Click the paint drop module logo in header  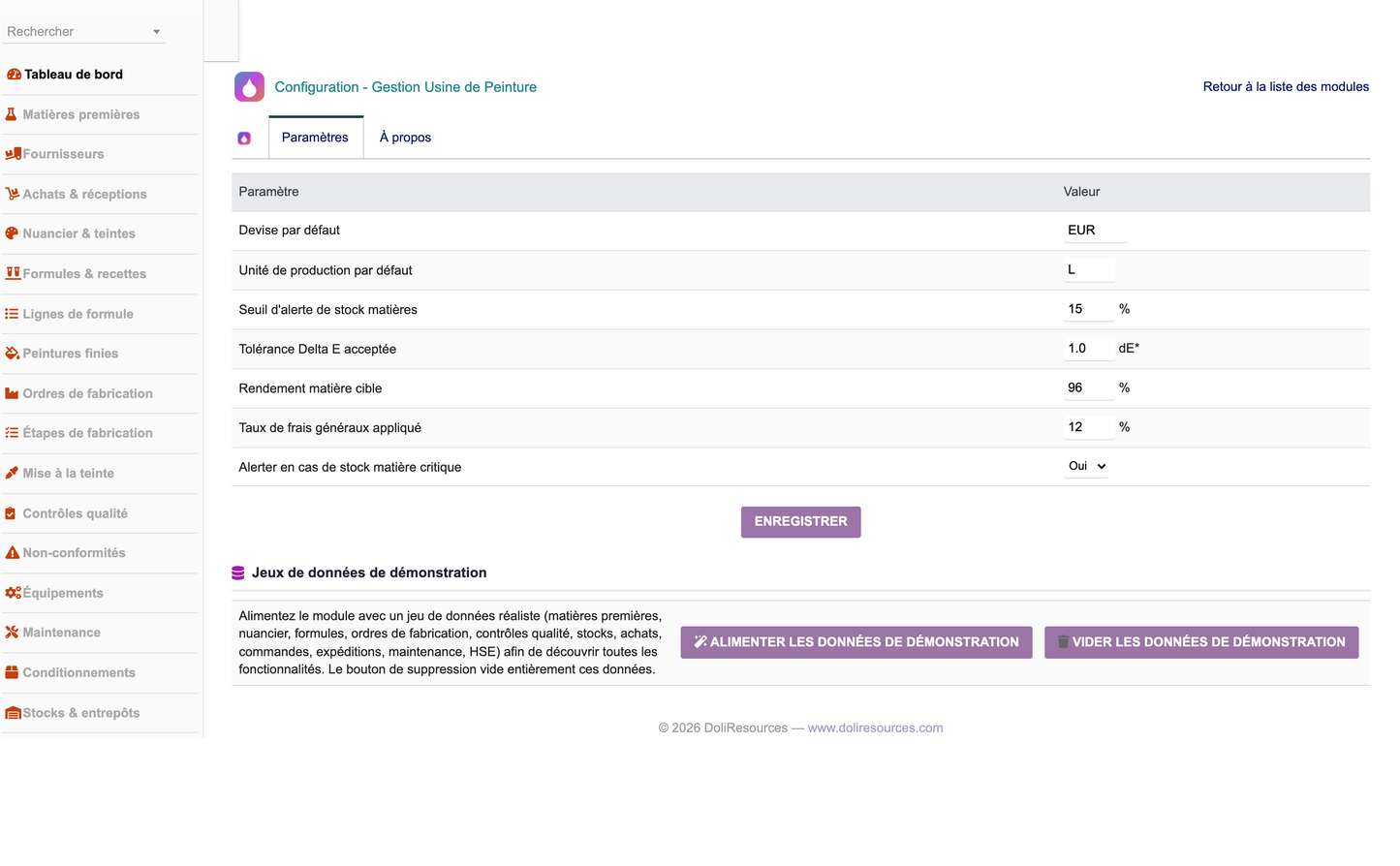tap(249, 87)
